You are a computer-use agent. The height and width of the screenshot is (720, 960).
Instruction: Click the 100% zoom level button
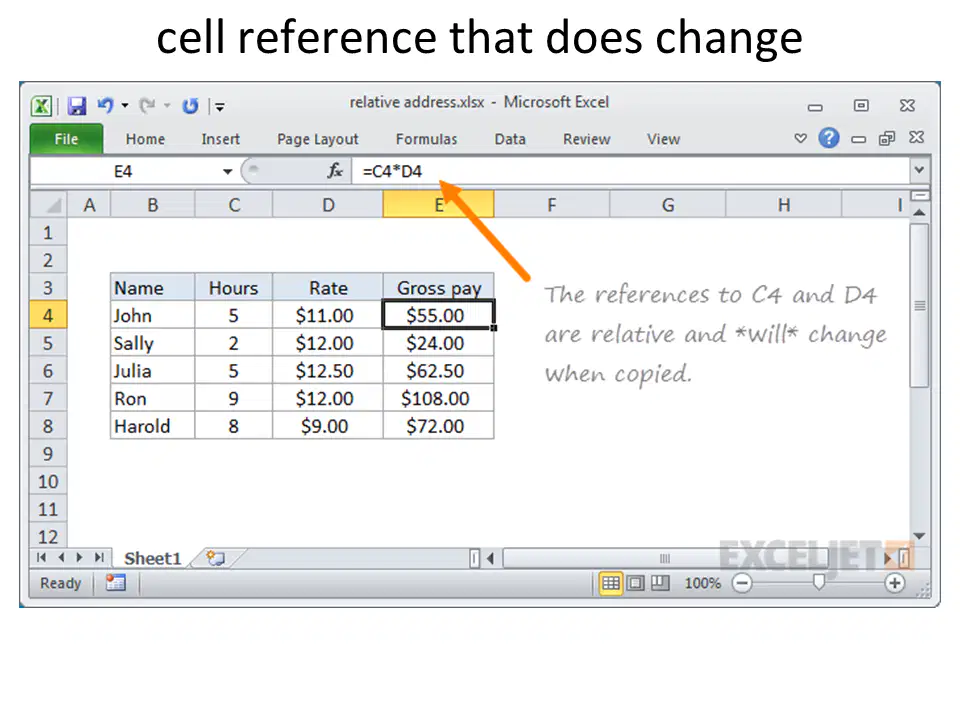point(702,583)
